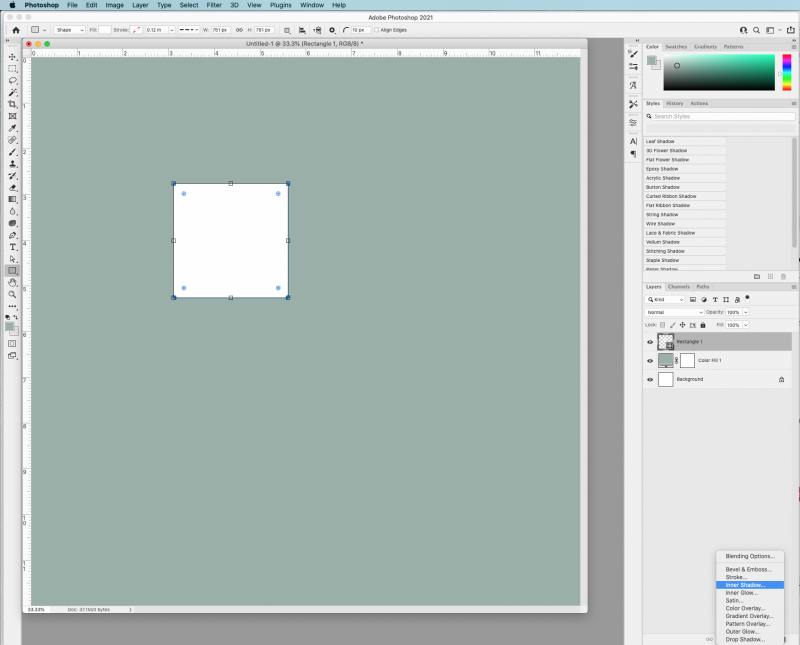Screen dimensions: 800x645
Task: Apply the Vellum Shadow style
Action: 685,242
